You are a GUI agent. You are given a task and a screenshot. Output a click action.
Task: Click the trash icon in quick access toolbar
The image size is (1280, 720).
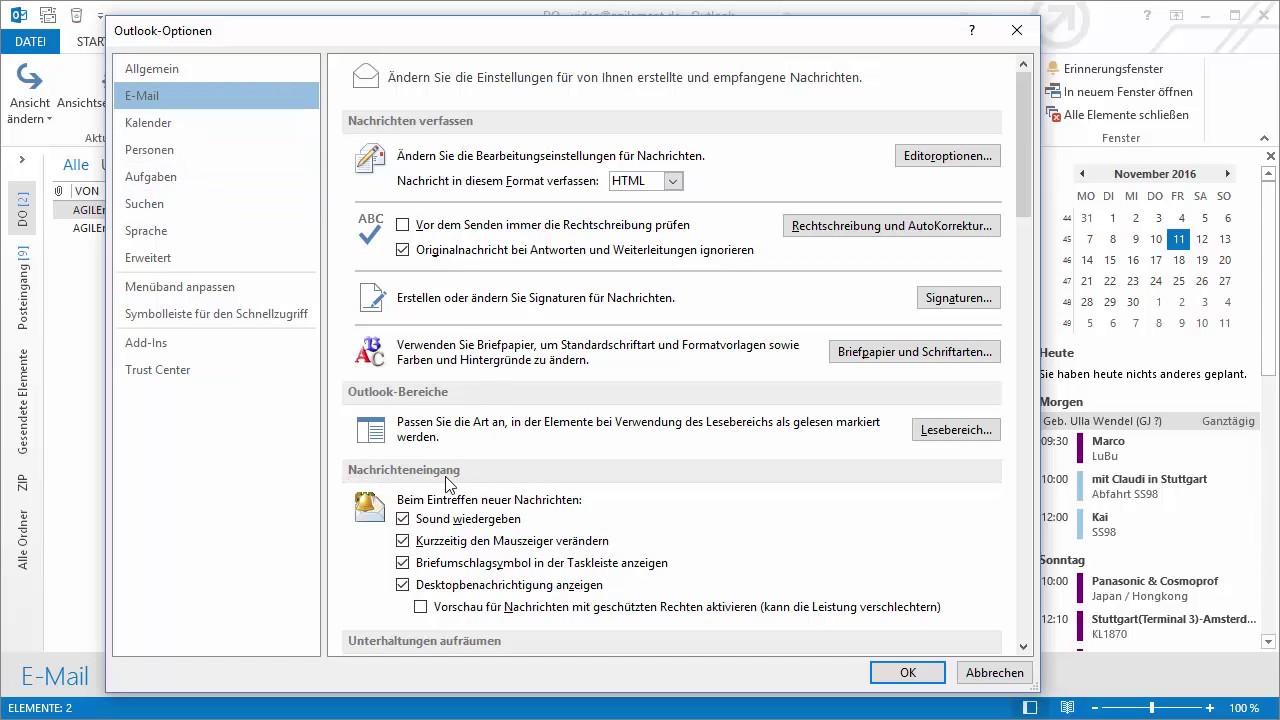coord(77,16)
